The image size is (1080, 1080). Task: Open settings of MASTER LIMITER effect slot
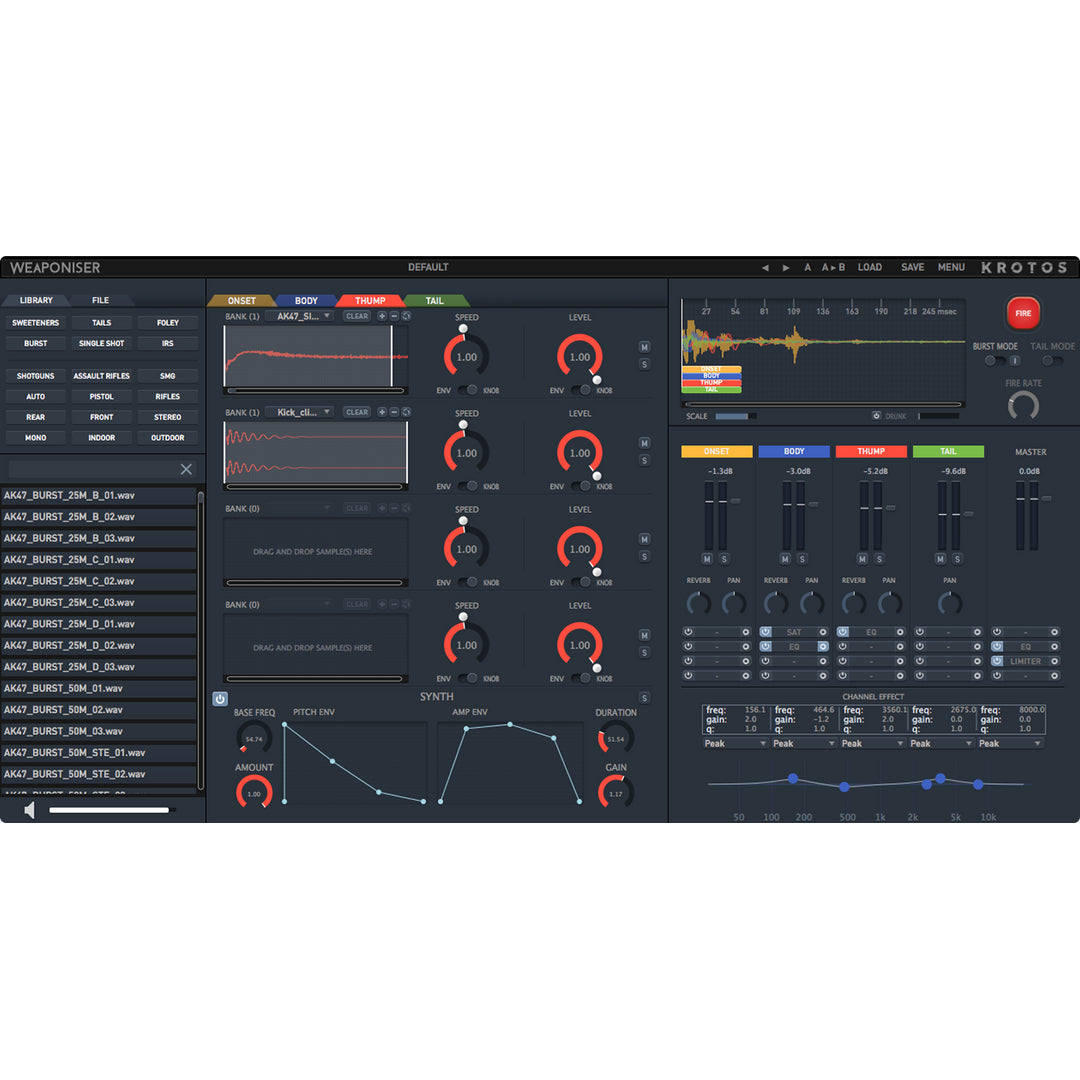tap(1054, 661)
